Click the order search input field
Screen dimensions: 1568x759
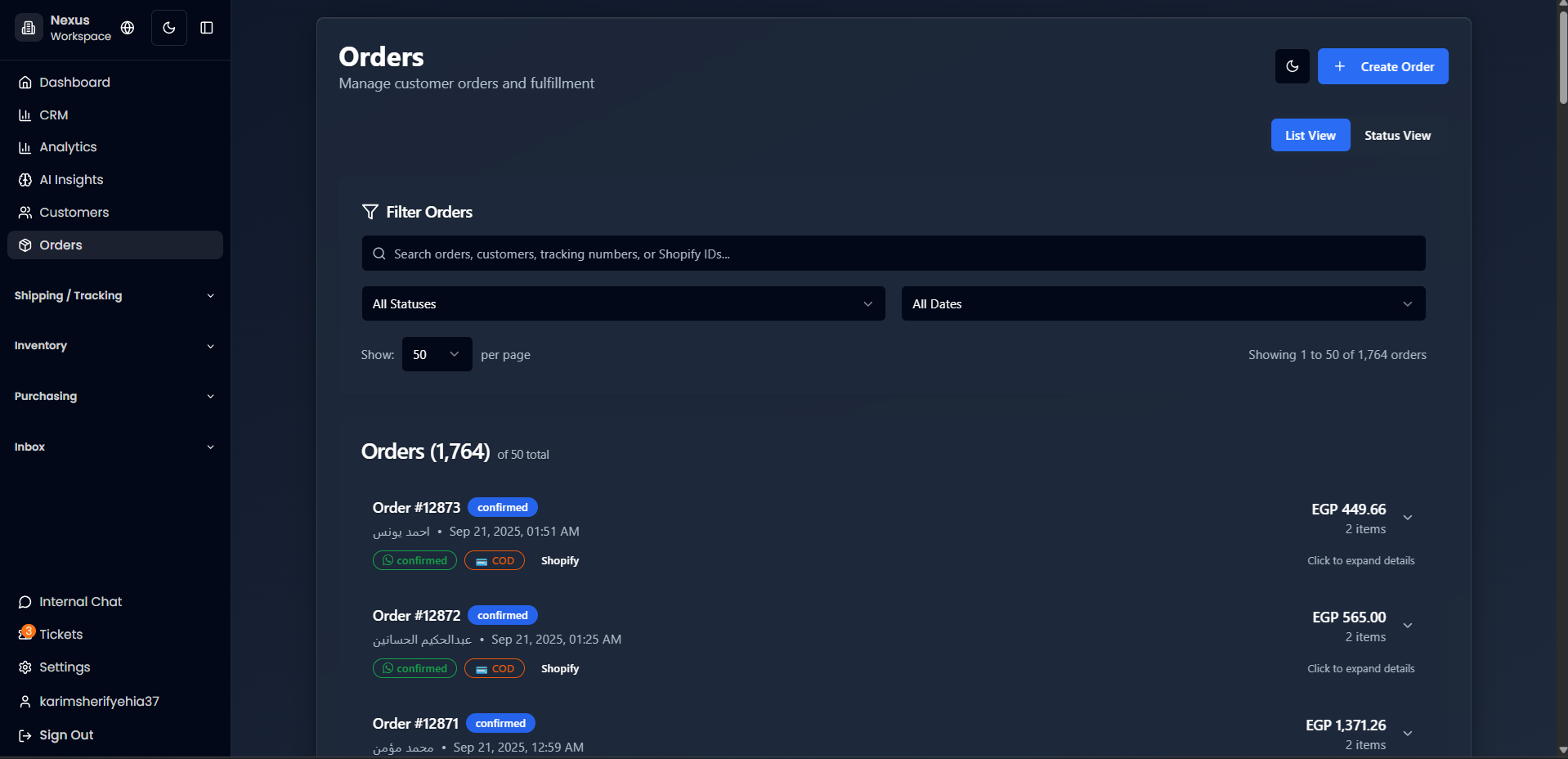pos(893,254)
